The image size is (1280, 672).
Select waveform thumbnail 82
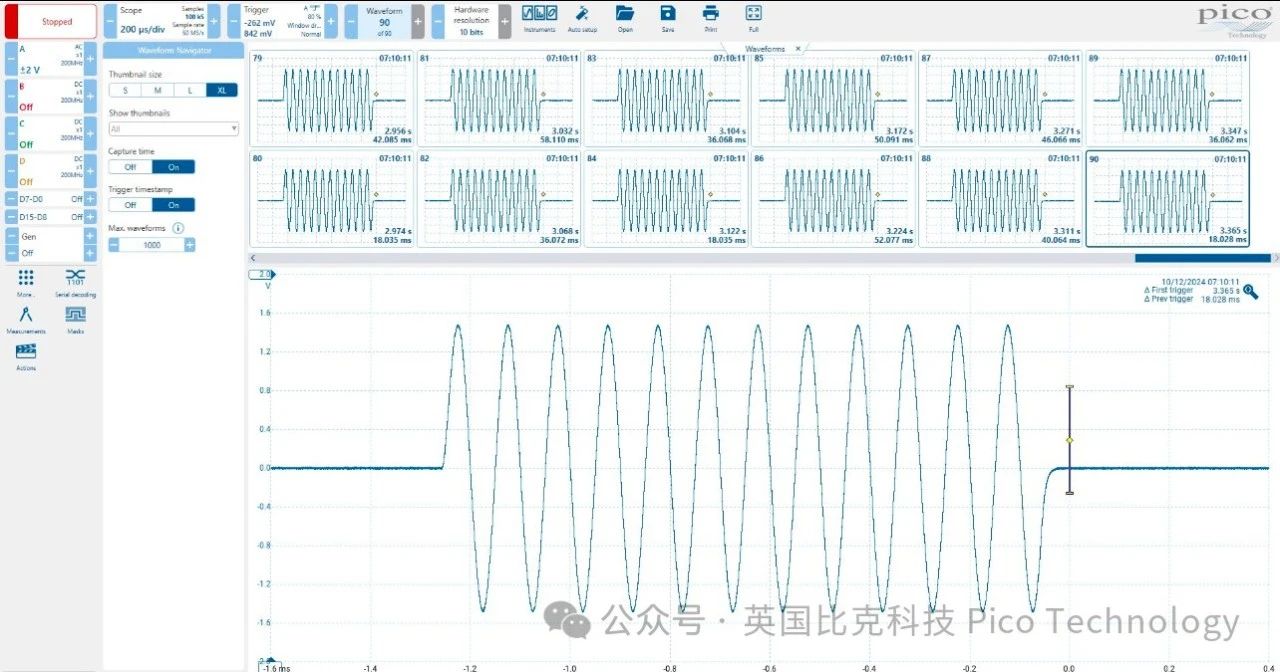pos(498,198)
